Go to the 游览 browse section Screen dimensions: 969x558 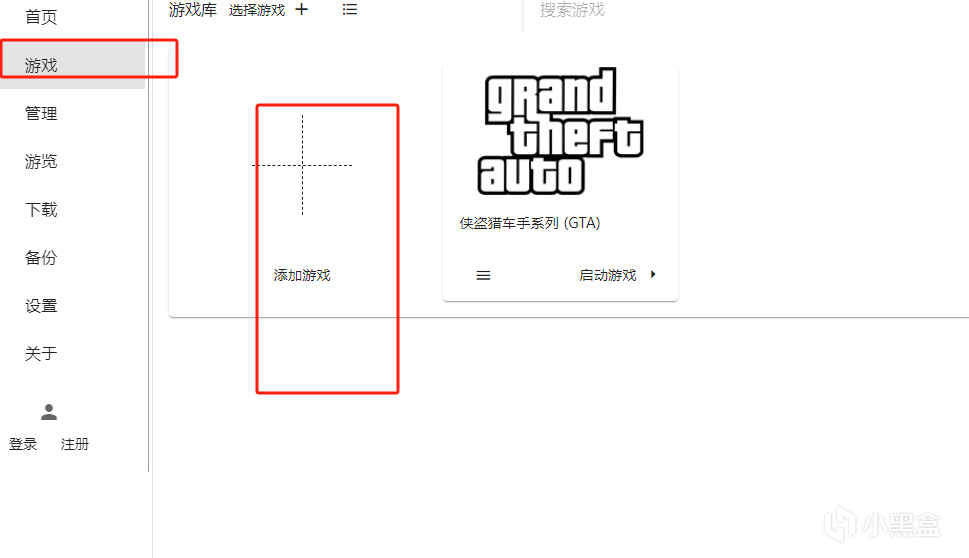(x=41, y=161)
